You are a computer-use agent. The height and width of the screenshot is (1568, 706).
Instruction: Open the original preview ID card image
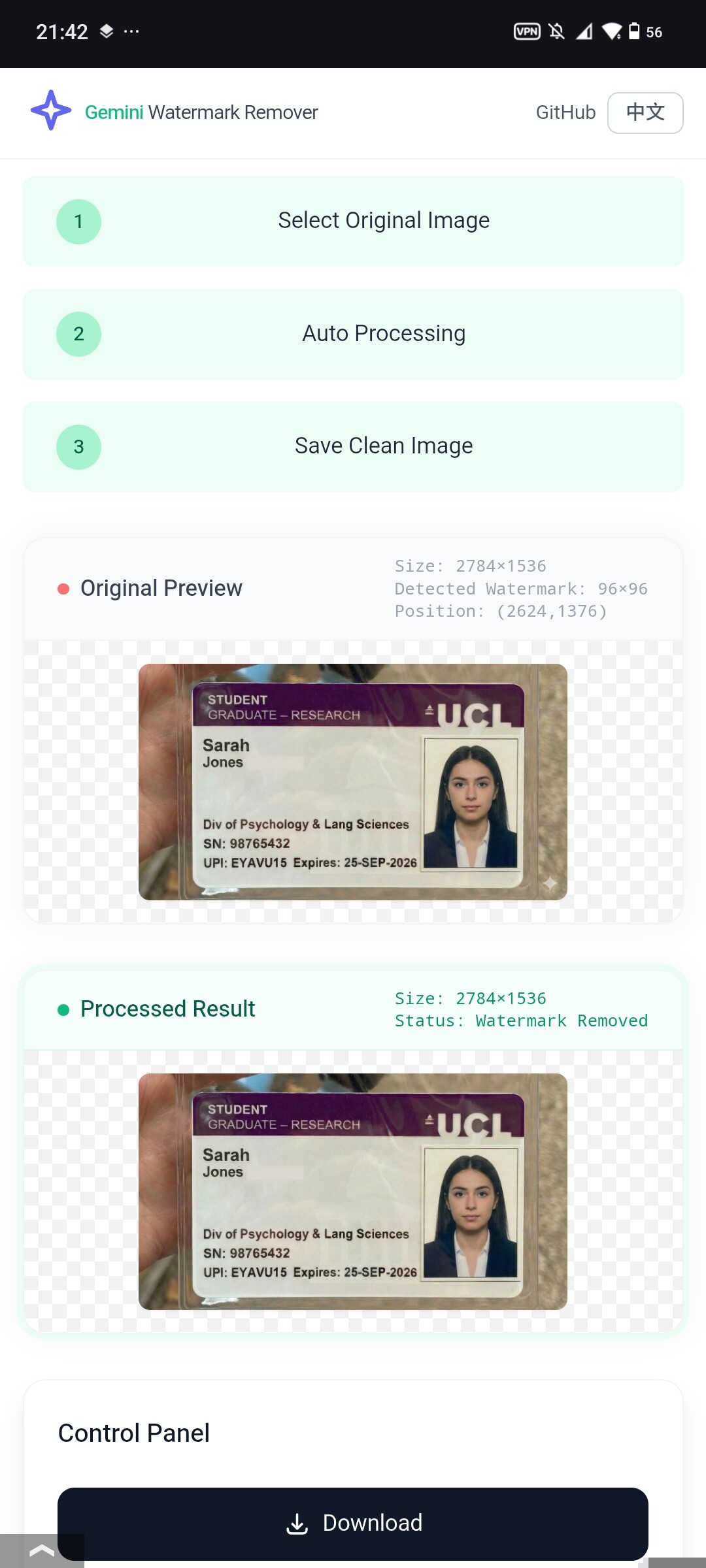[353, 782]
